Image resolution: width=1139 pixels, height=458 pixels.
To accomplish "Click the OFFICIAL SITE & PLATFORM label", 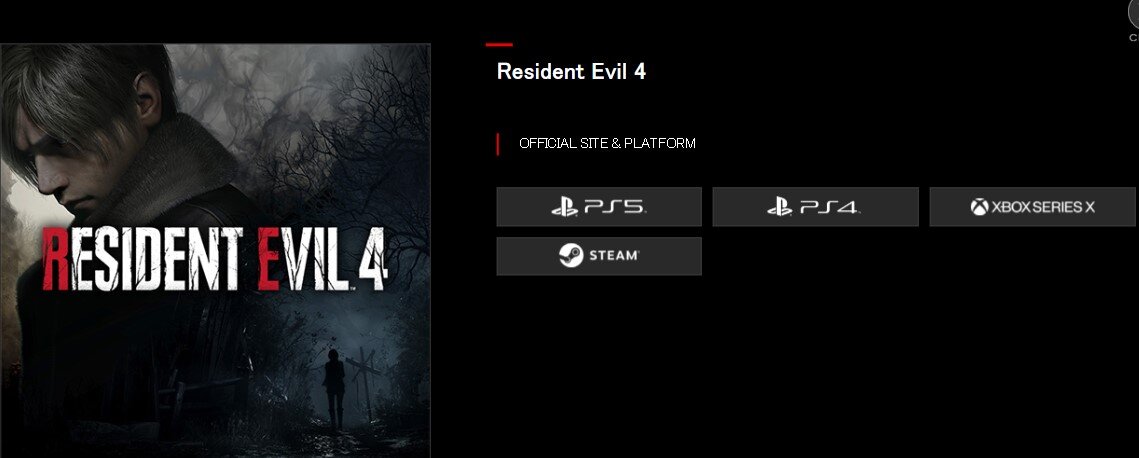I will 607,143.
